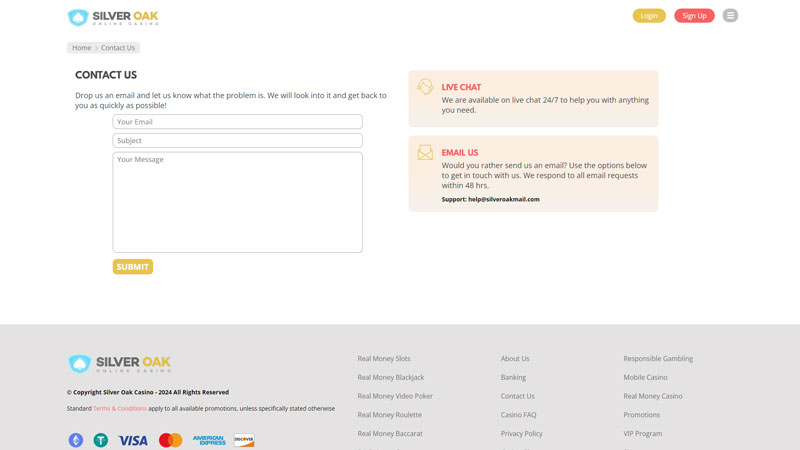The image size is (800, 450).
Task: Click into the Subject field
Action: 237,141
